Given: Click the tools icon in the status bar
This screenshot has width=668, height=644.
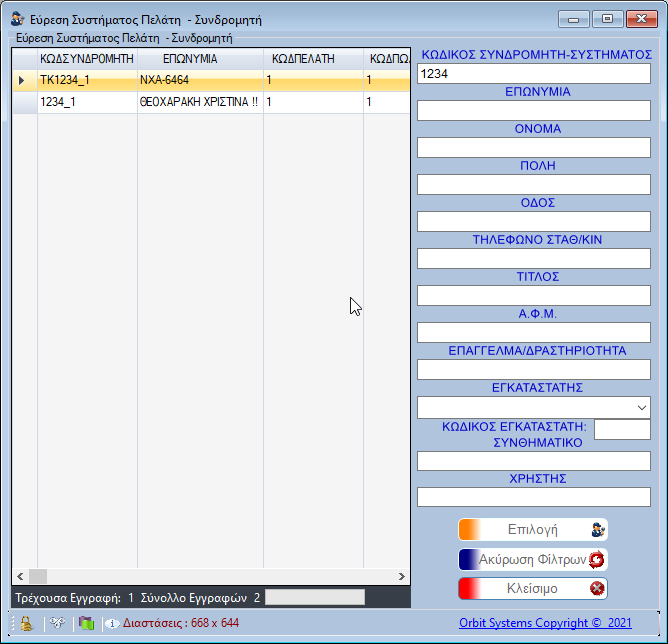Looking at the screenshot, I should 58,623.
